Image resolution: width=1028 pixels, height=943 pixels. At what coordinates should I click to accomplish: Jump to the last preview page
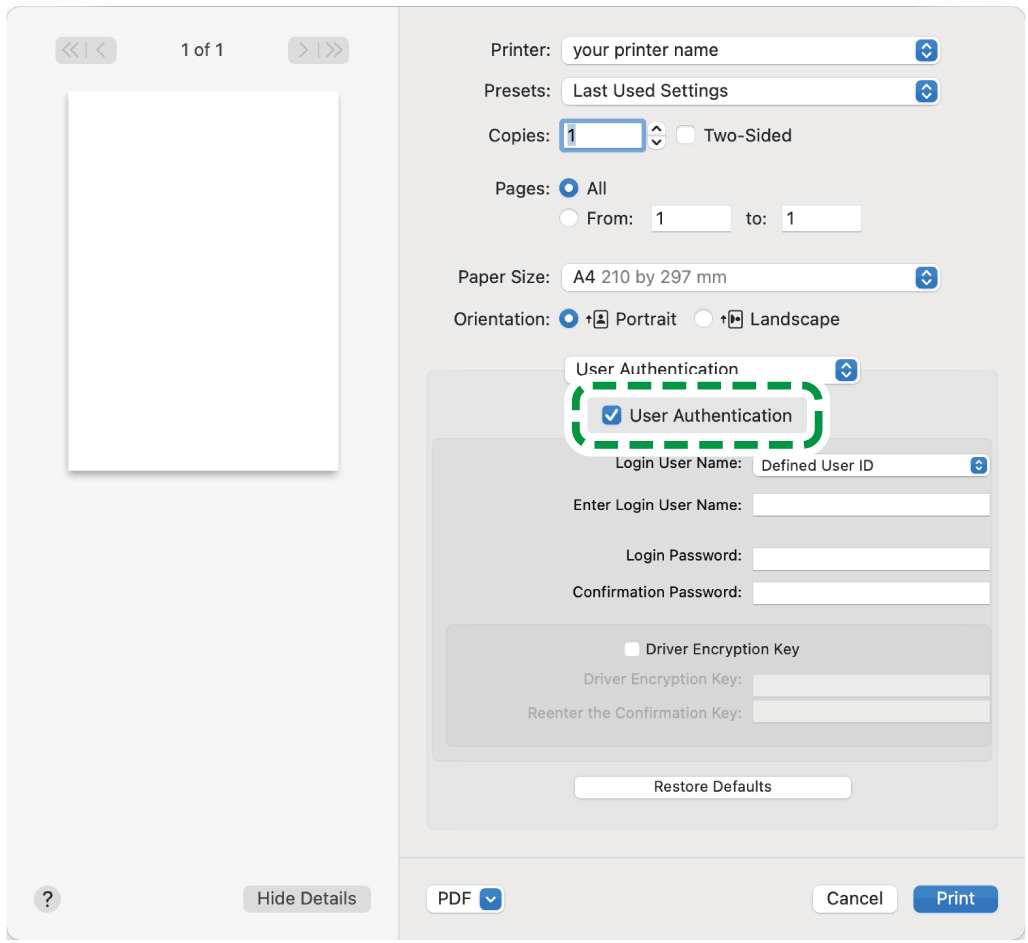(x=333, y=50)
